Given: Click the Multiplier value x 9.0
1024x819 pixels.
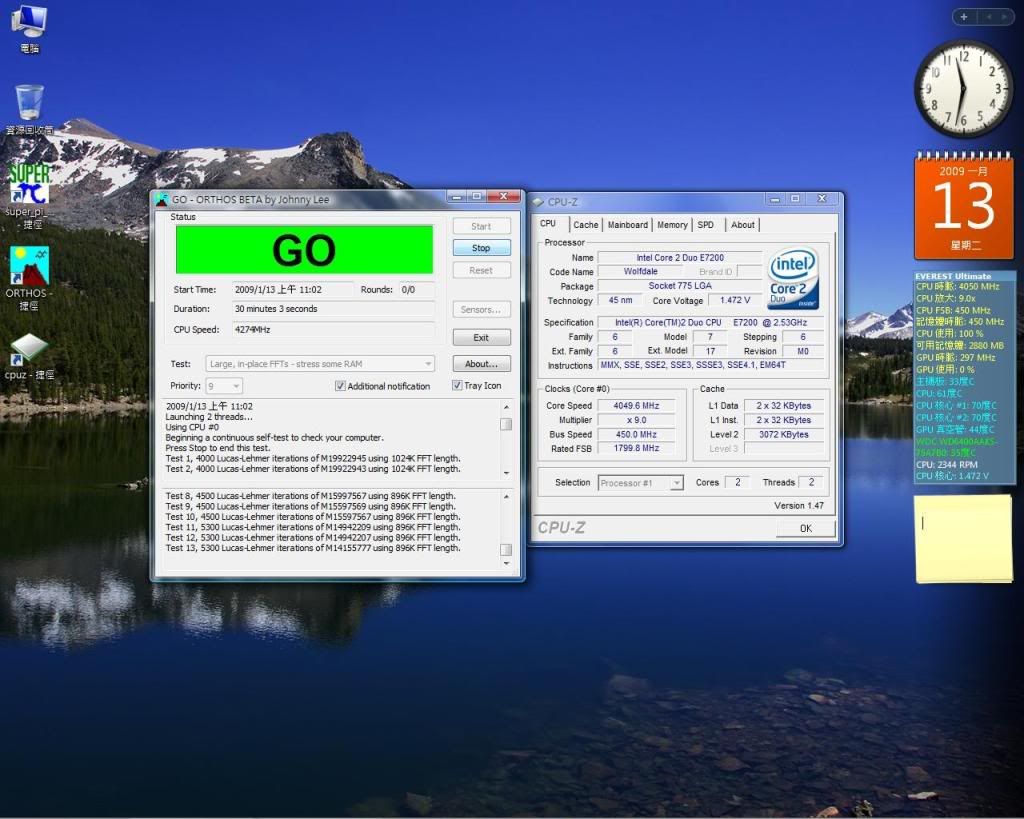Looking at the screenshot, I should coord(636,420).
